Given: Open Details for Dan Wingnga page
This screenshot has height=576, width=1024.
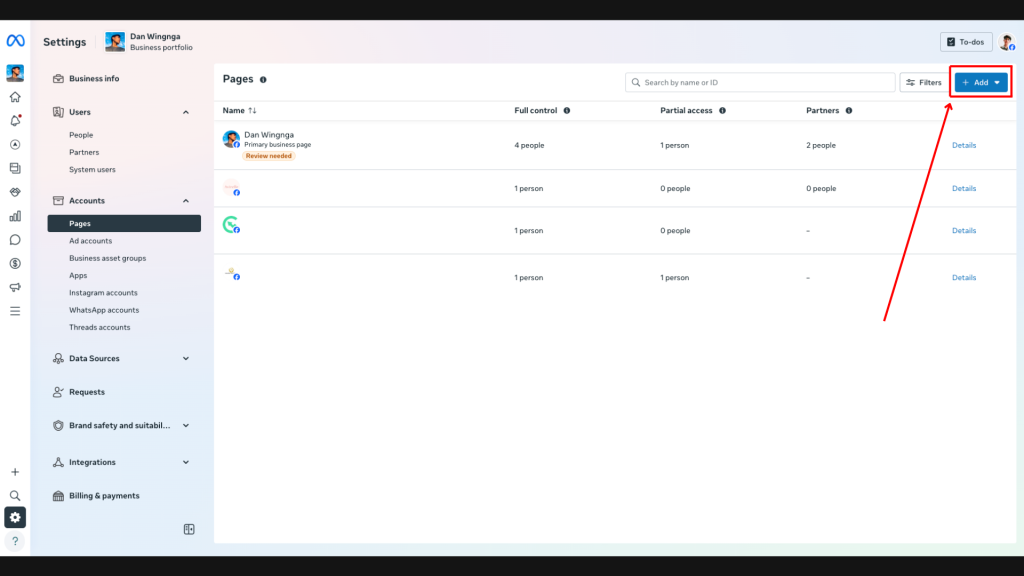Looking at the screenshot, I should coord(964,145).
